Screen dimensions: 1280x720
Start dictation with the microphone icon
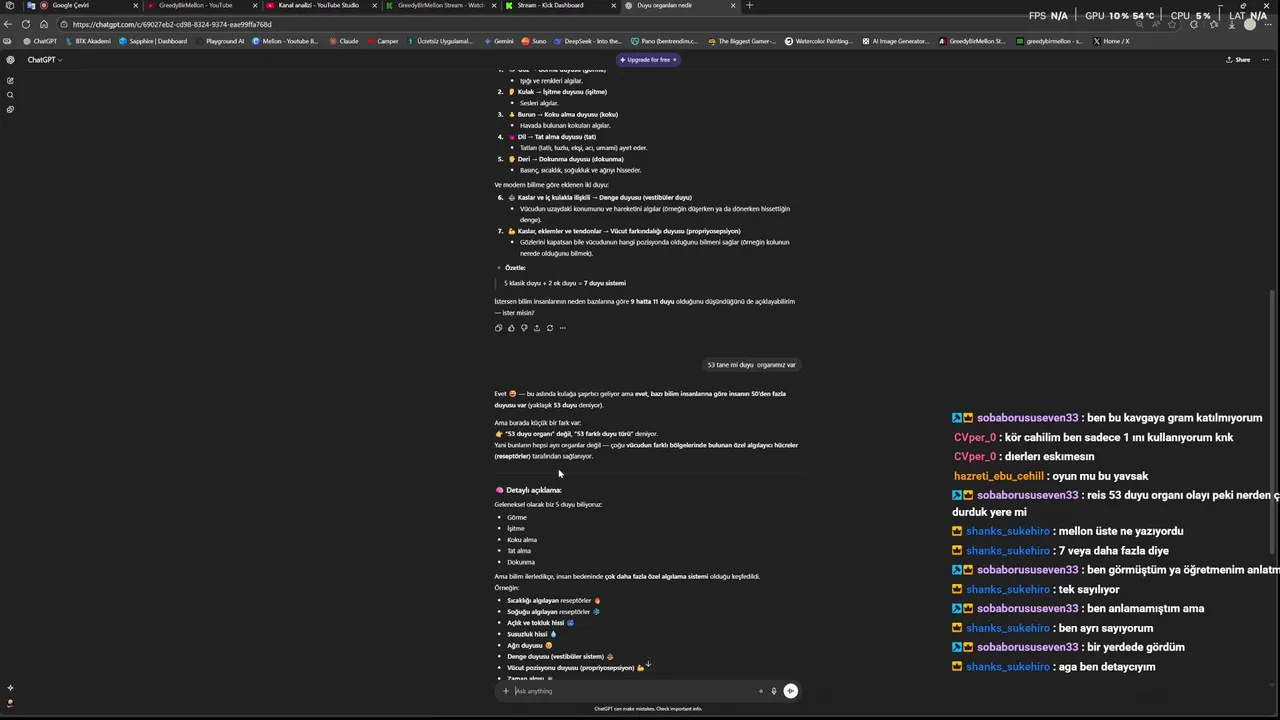773,691
